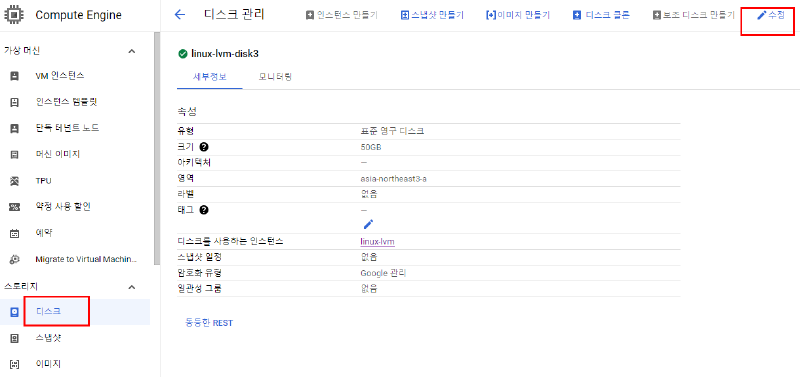The height and width of the screenshot is (377, 800).
Task: Click the 디스크 관리 page title
Action: tap(234, 14)
